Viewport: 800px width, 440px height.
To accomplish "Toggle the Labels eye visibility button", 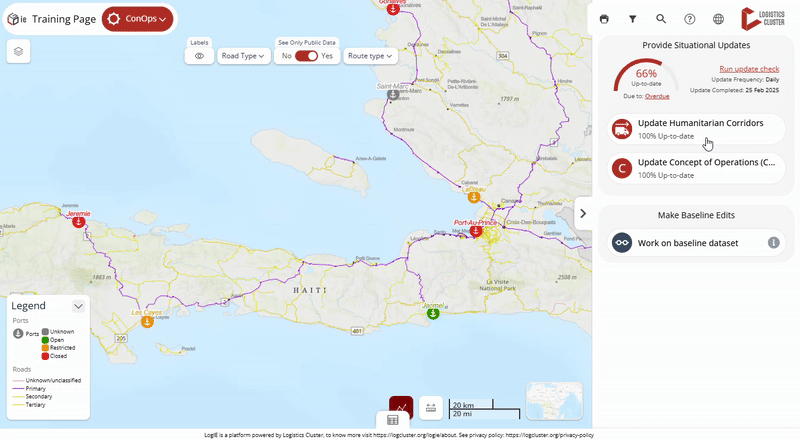I will point(199,56).
